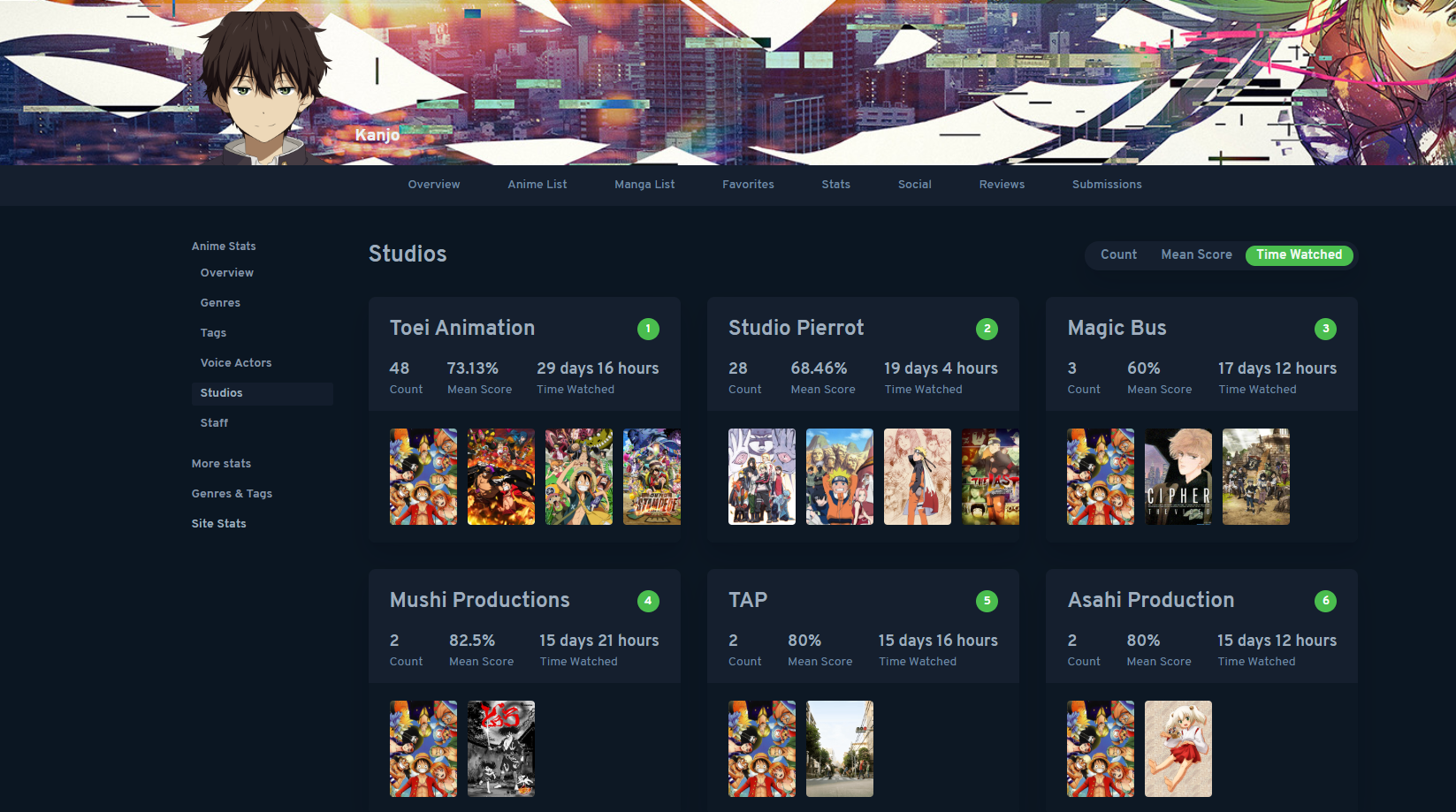Click rank 3 badge on Magic Bus

pos(1325,329)
